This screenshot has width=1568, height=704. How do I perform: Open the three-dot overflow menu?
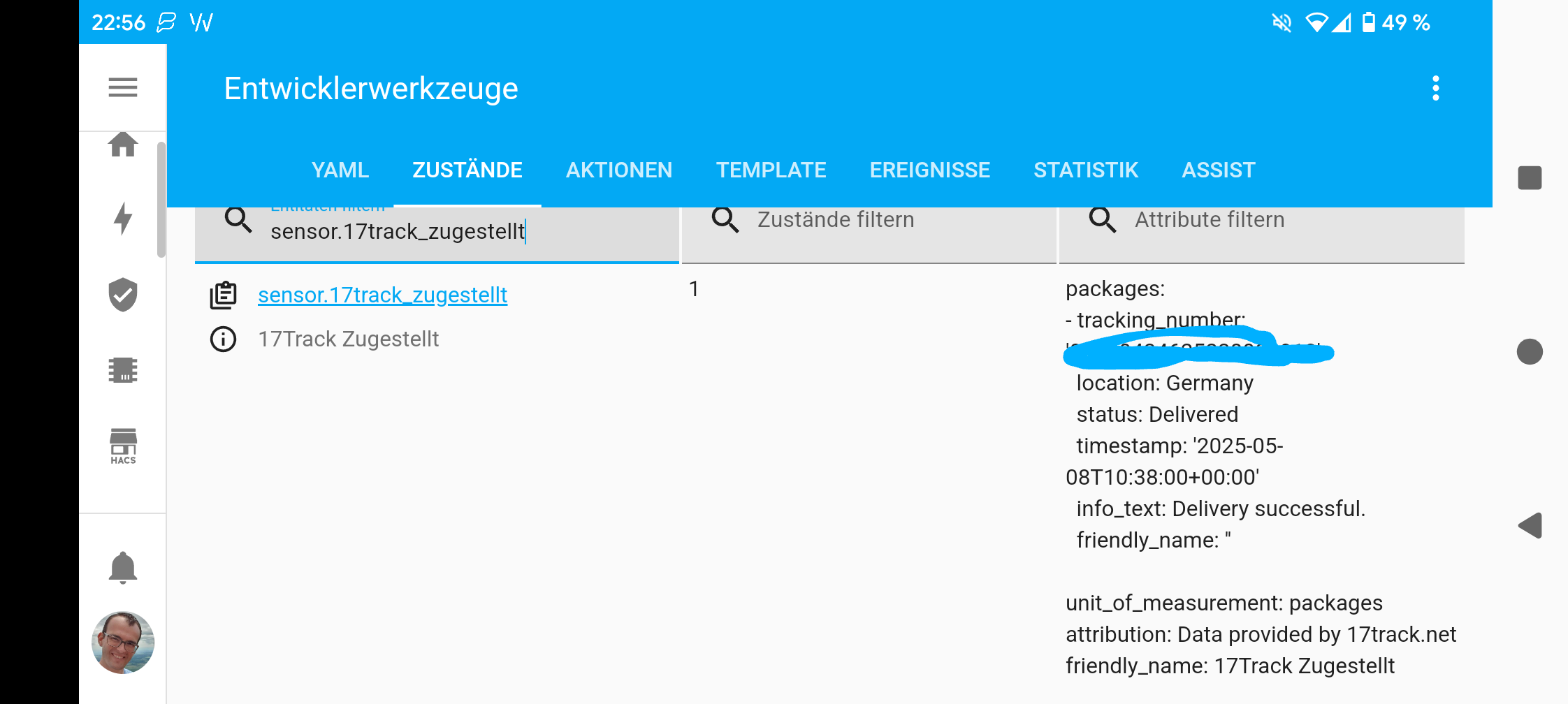(1435, 89)
